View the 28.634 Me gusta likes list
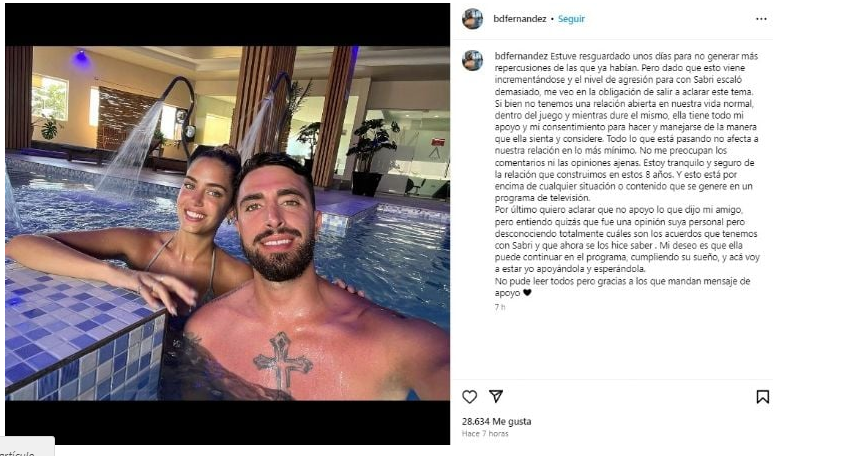The width and height of the screenshot is (849, 456). coord(497,421)
